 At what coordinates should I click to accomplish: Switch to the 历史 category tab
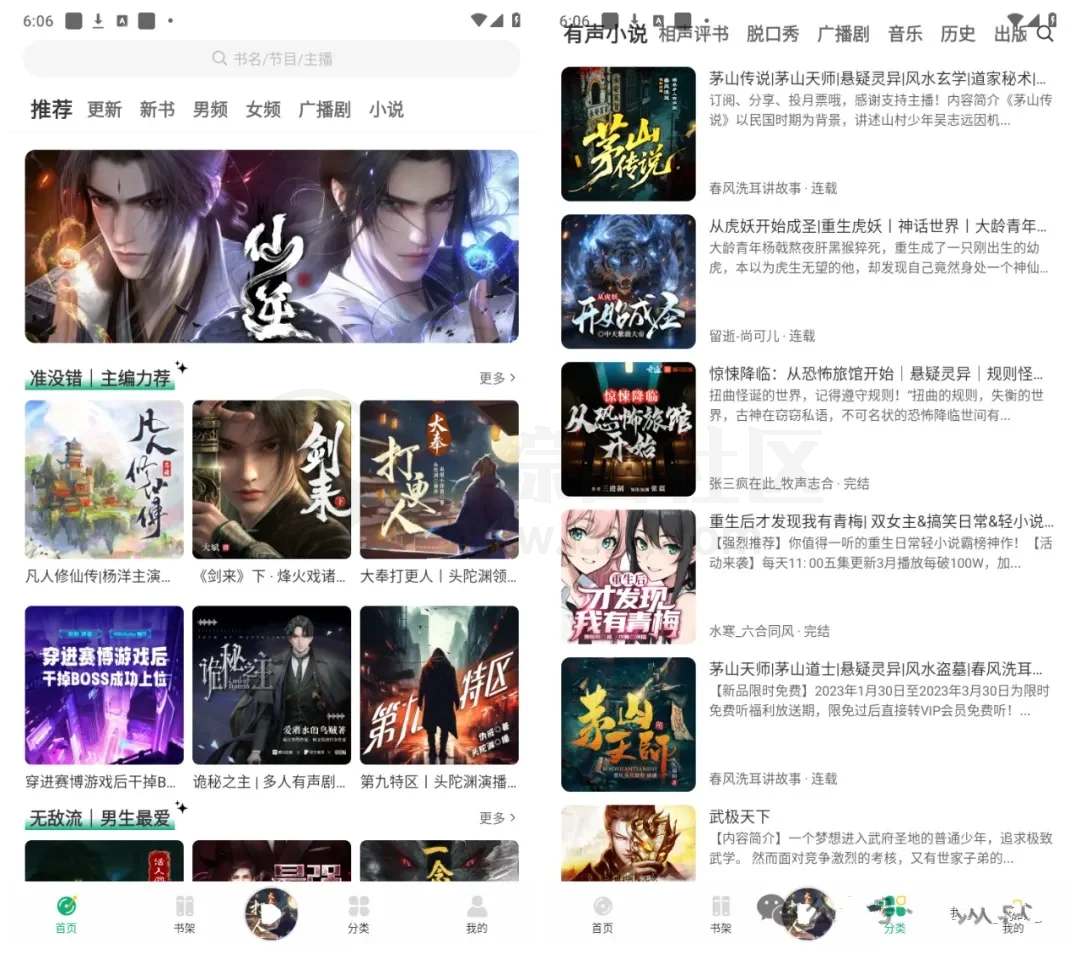coord(958,33)
